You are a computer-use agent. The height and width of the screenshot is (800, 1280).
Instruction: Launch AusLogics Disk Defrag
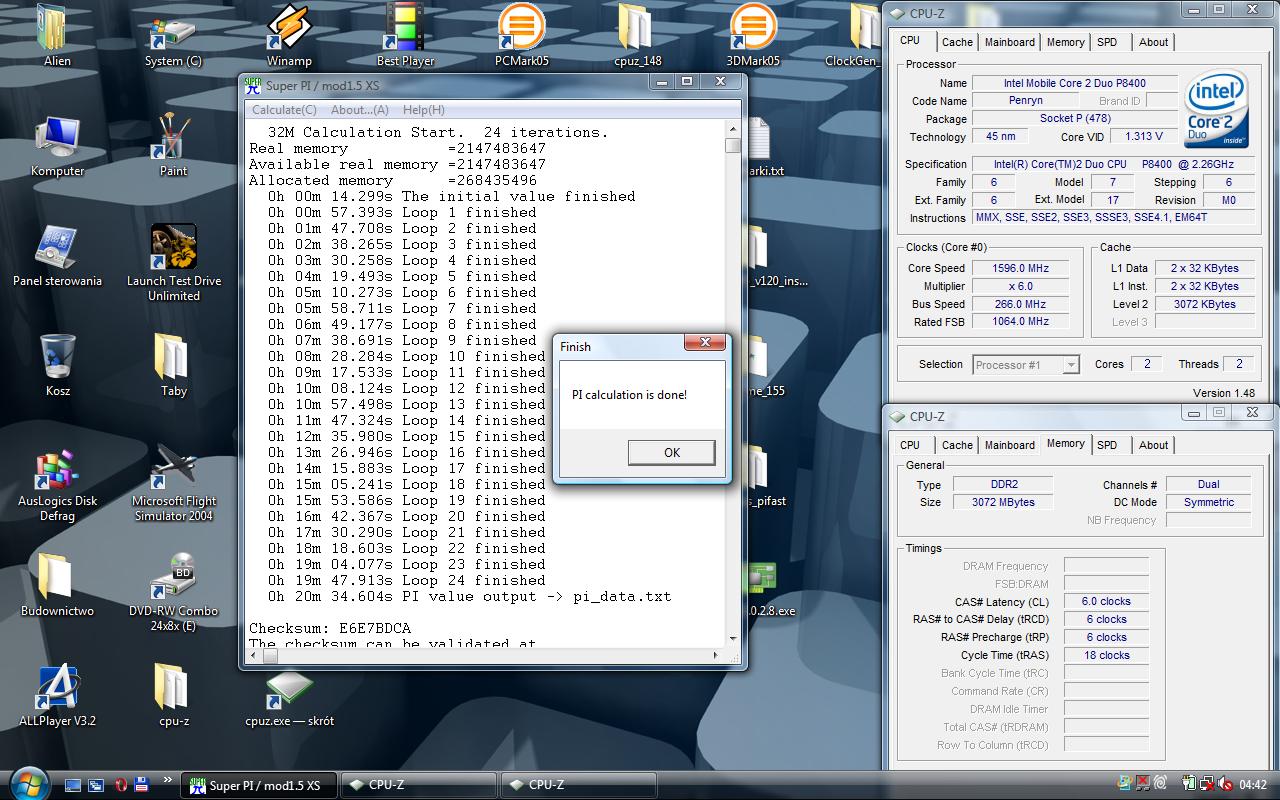58,484
